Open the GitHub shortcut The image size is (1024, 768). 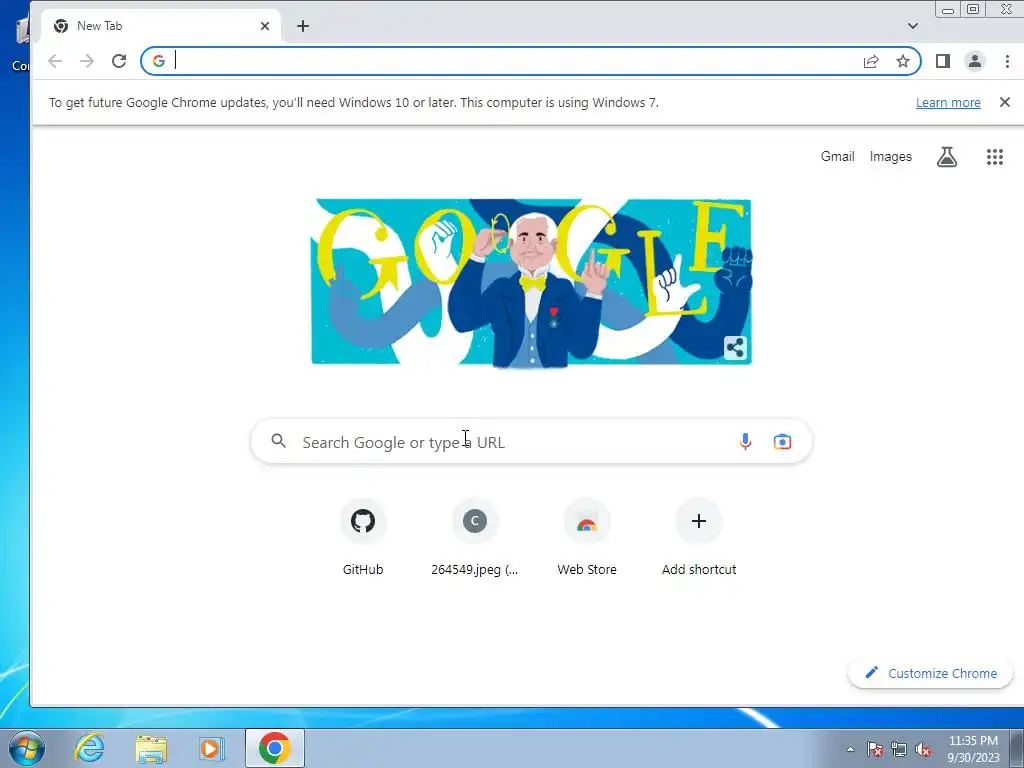[363, 537]
